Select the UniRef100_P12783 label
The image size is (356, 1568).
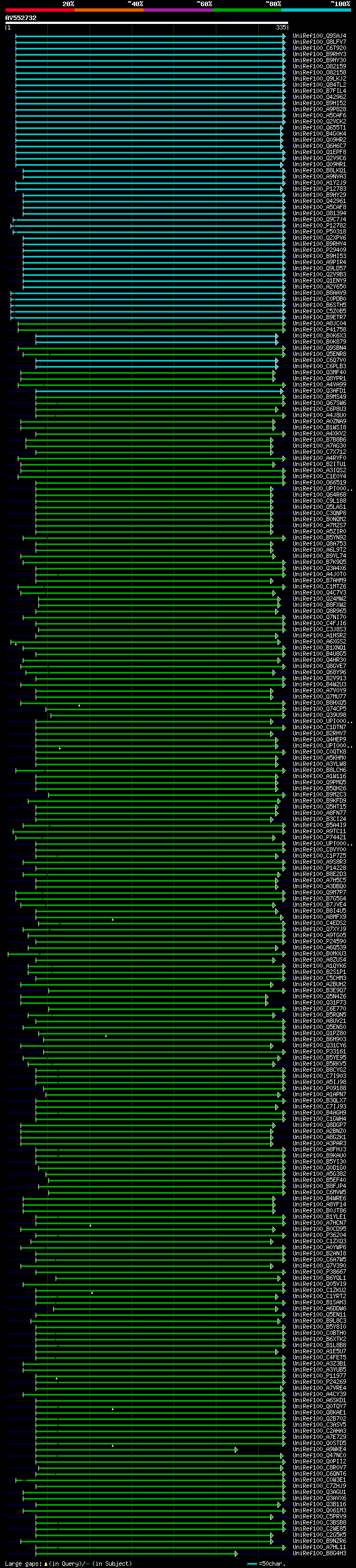[x=319, y=189]
